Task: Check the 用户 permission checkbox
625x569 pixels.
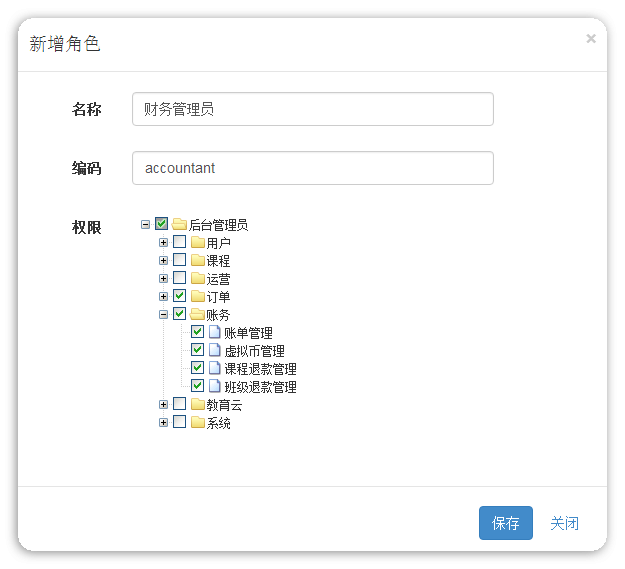Action: point(179,242)
